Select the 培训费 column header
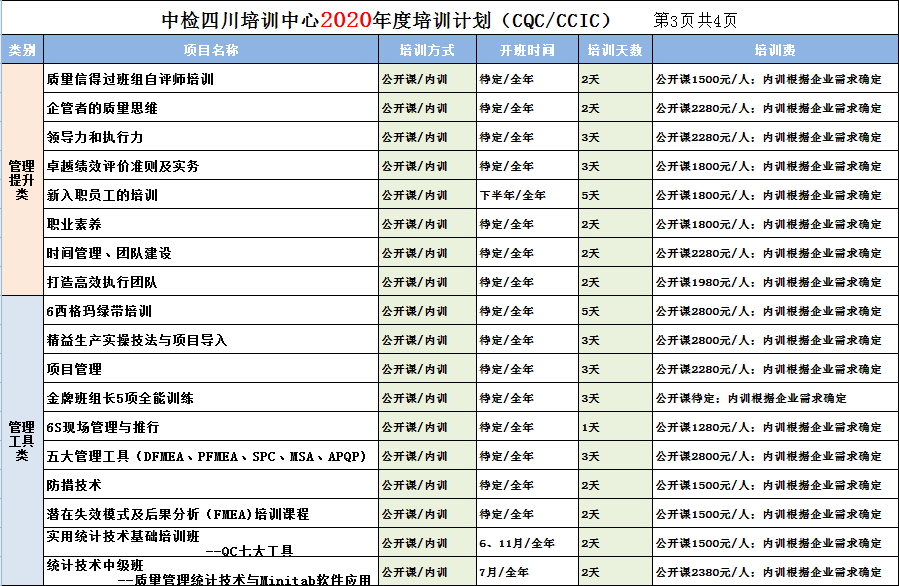This screenshot has height=586, width=899. tap(774, 49)
